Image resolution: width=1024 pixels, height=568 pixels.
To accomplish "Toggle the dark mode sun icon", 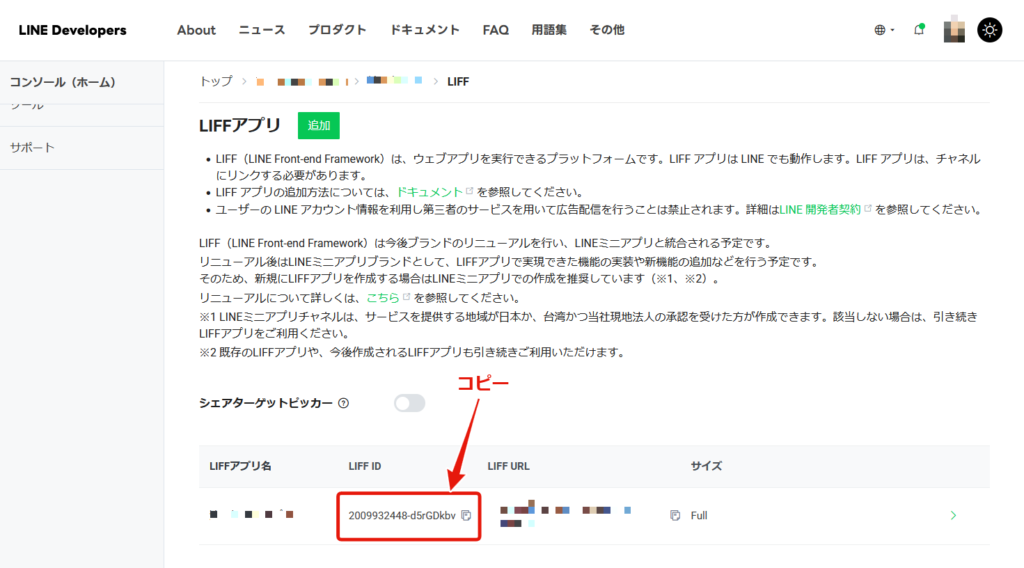I will 989,30.
